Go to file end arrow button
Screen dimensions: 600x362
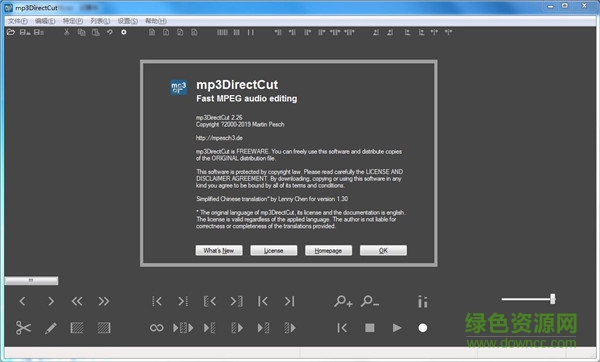(289, 302)
